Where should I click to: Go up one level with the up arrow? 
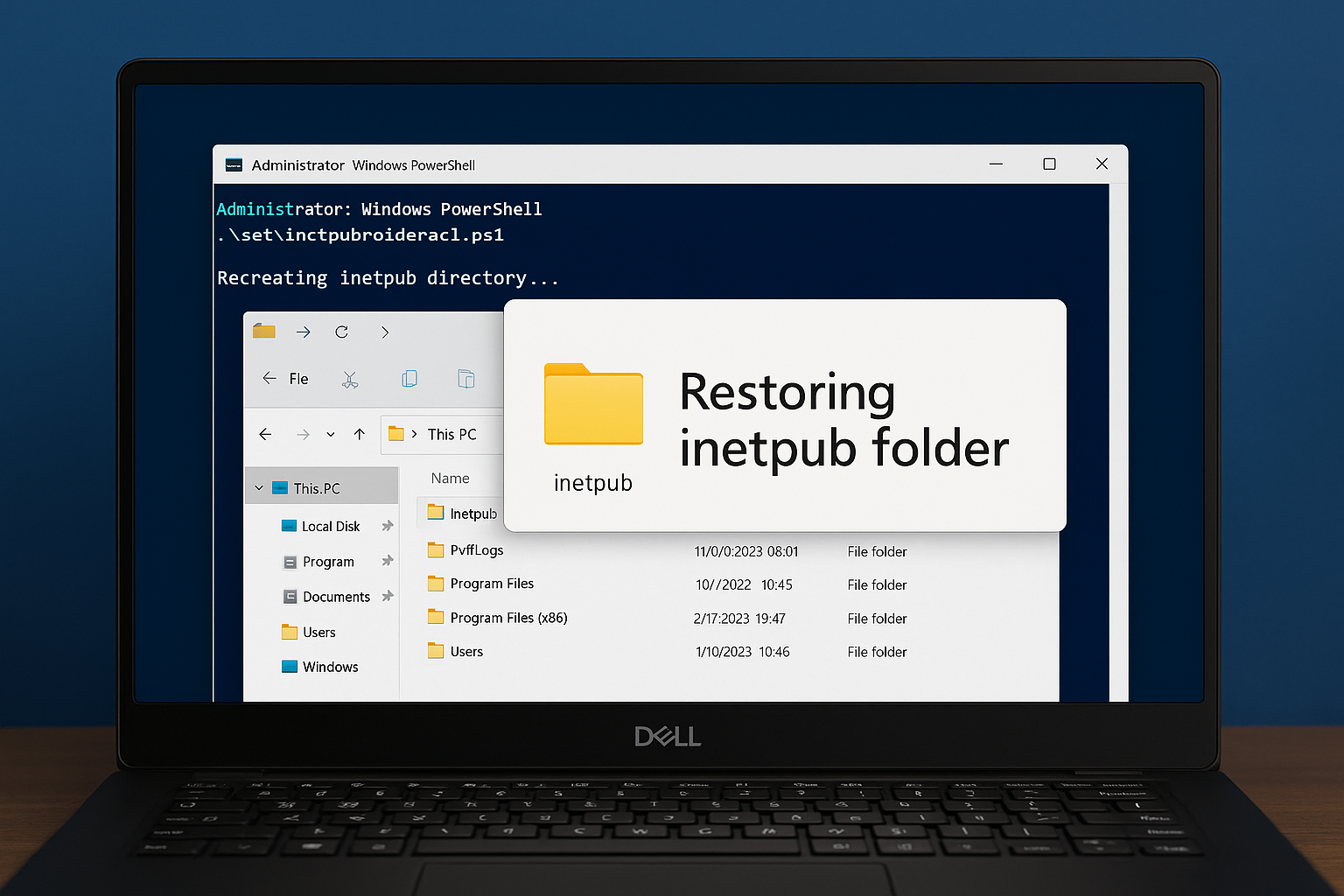(x=360, y=434)
